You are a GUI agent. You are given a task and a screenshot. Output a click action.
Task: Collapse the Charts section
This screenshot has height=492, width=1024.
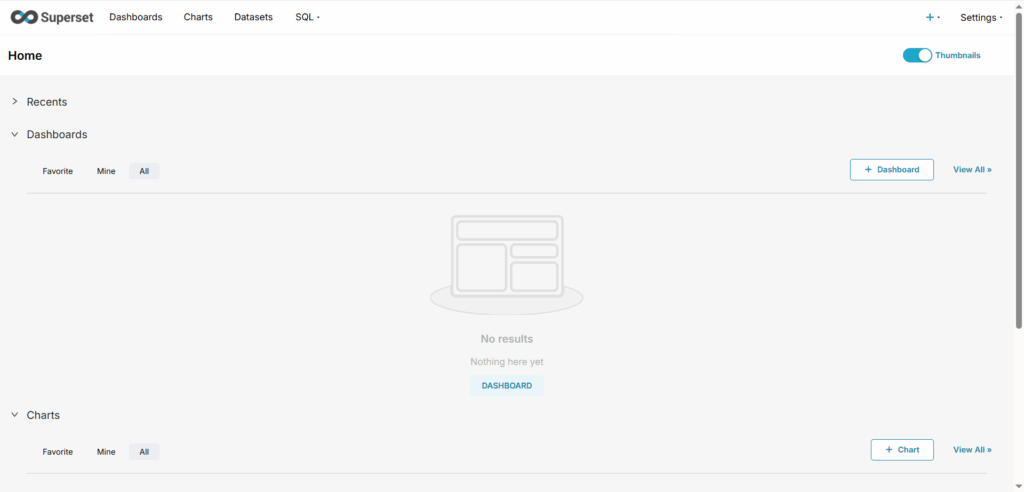[15, 415]
